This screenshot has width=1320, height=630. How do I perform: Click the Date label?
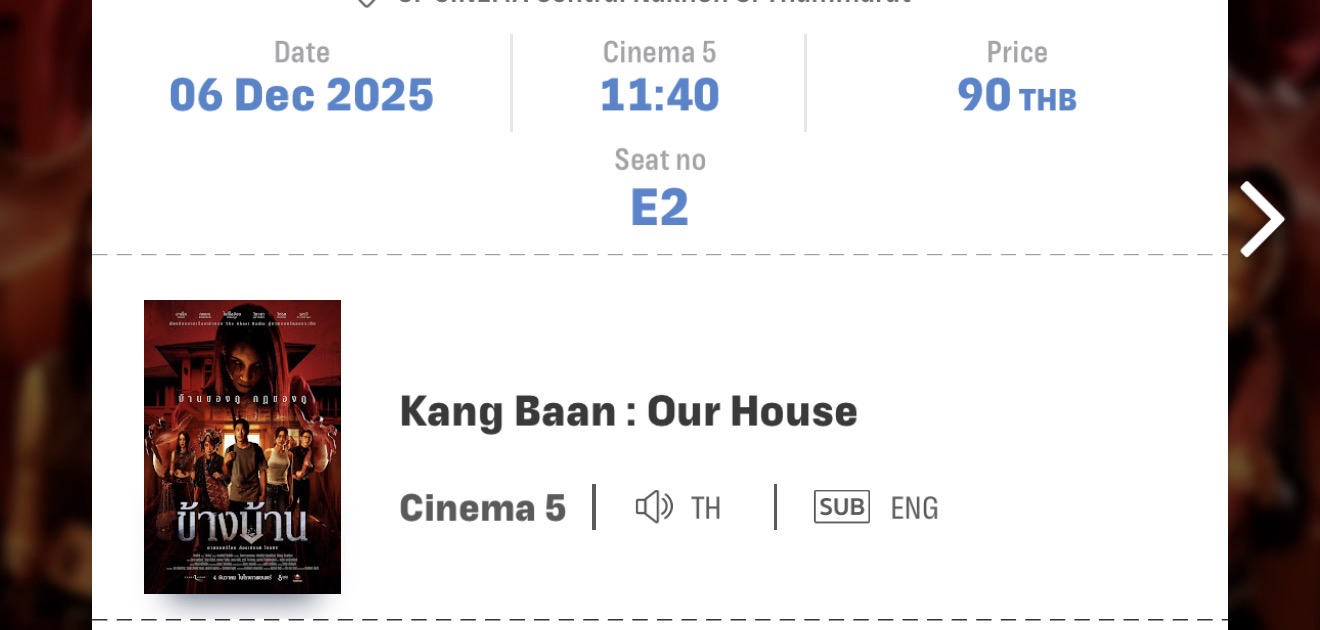coord(301,52)
